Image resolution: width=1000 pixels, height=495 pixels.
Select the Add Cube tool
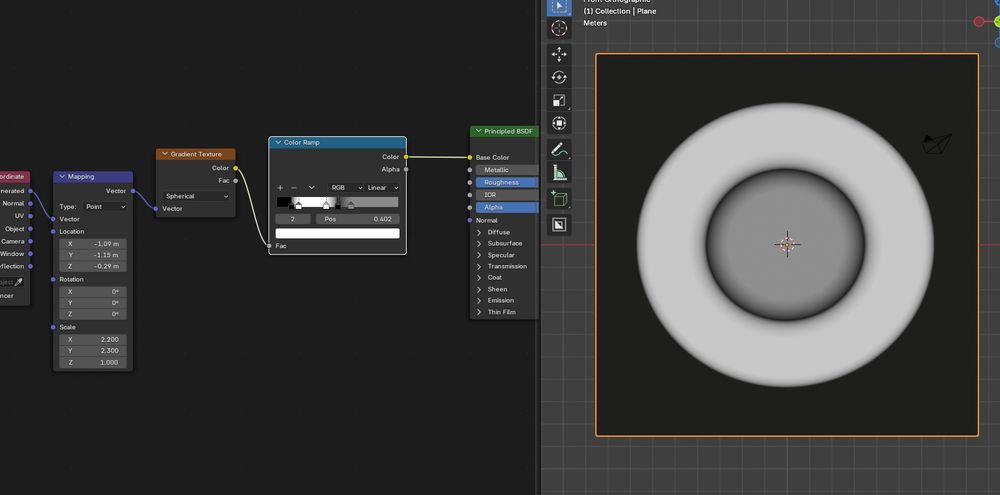click(x=559, y=199)
